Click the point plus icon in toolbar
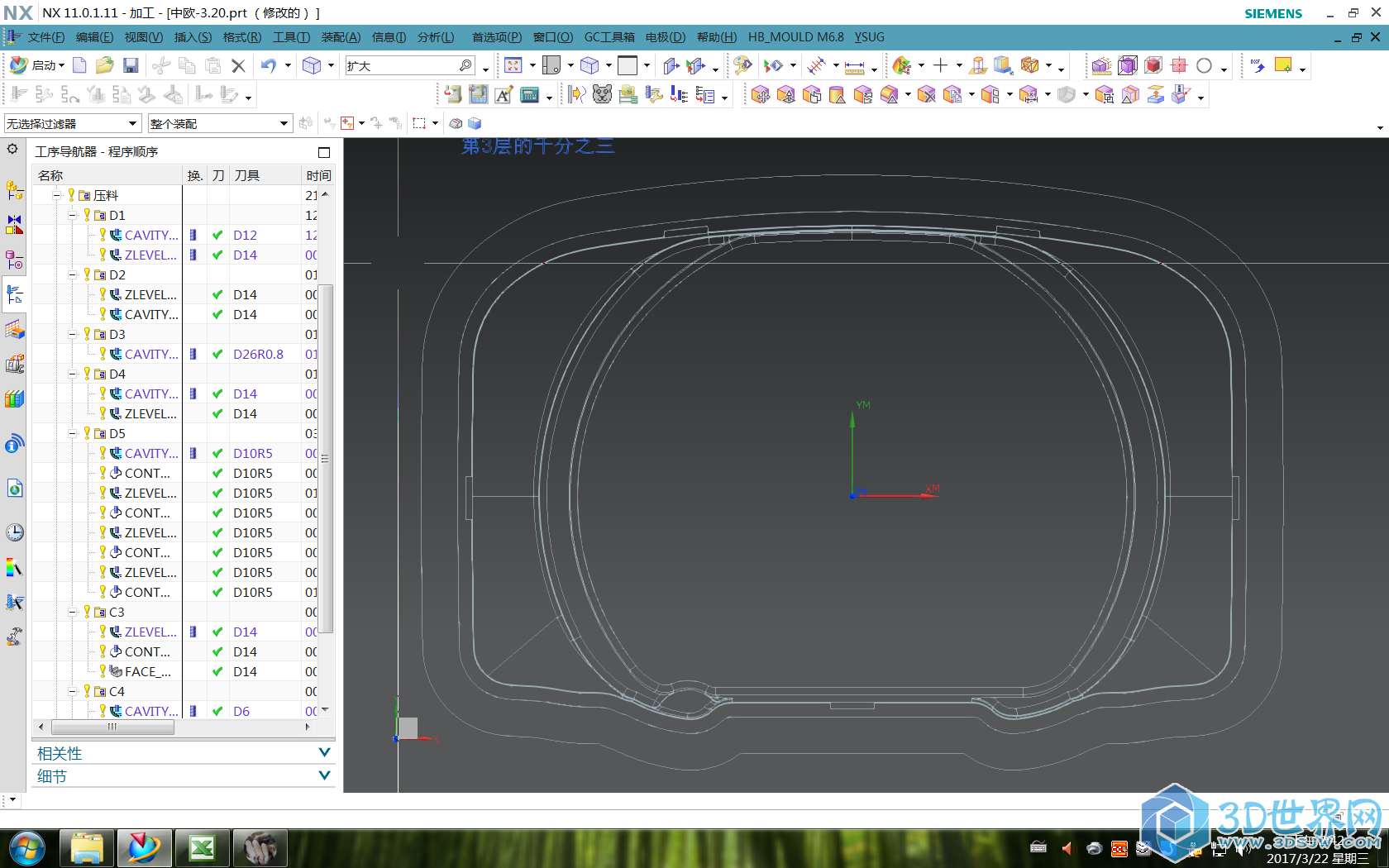The image size is (1389, 868). [940, 65]
